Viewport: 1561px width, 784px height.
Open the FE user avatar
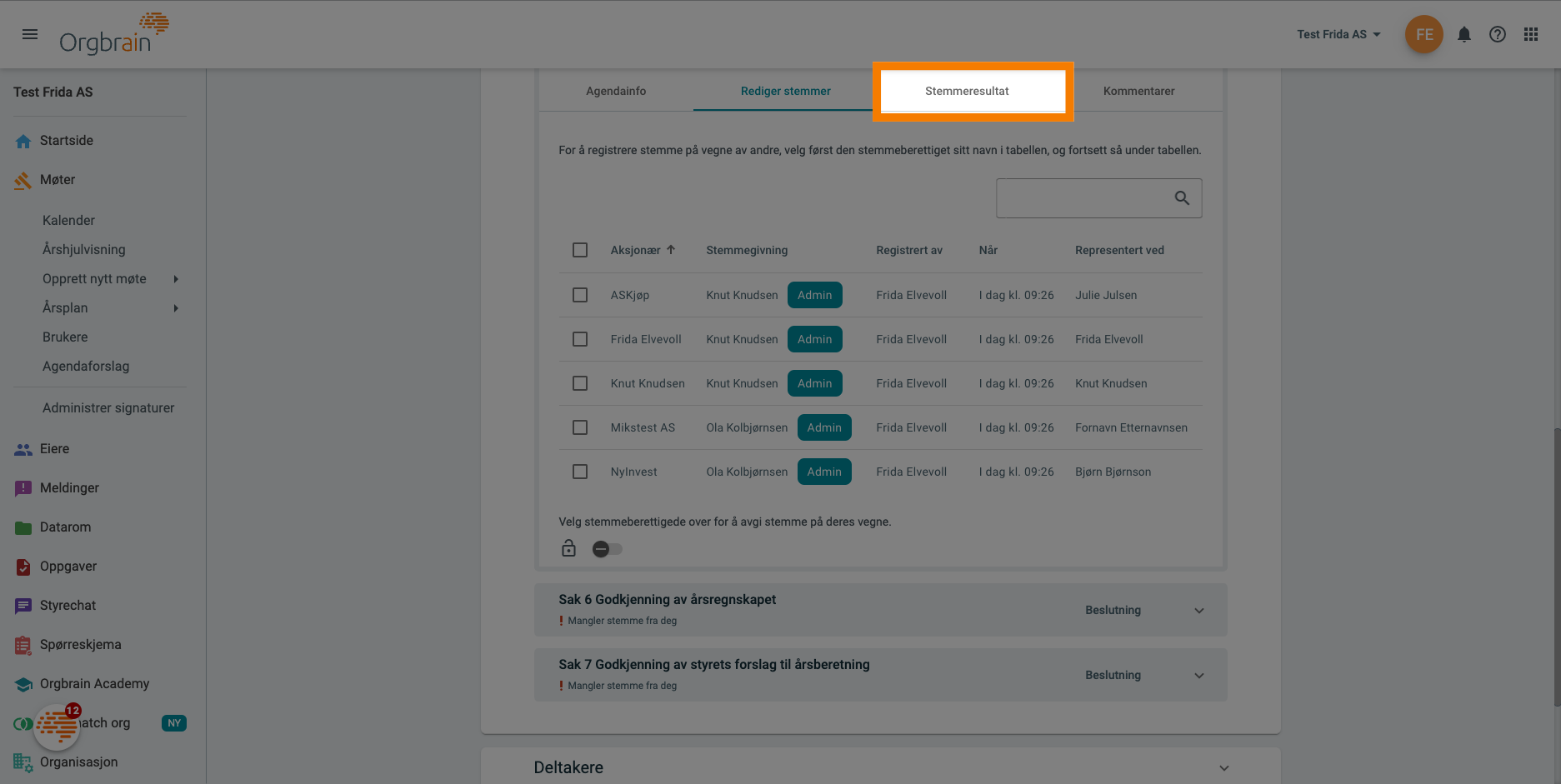[x=1423, y=34]
